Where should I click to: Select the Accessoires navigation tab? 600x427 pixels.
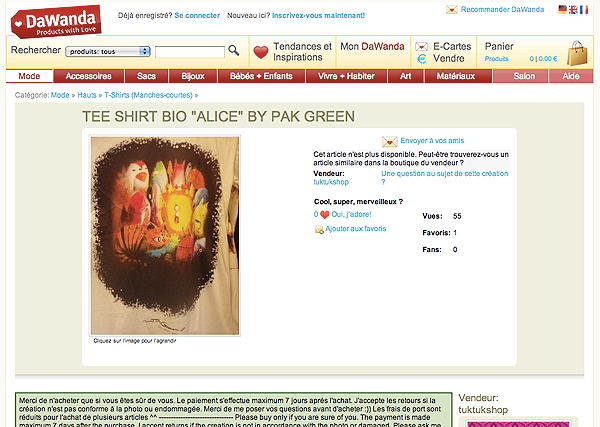tap(88, 76)
